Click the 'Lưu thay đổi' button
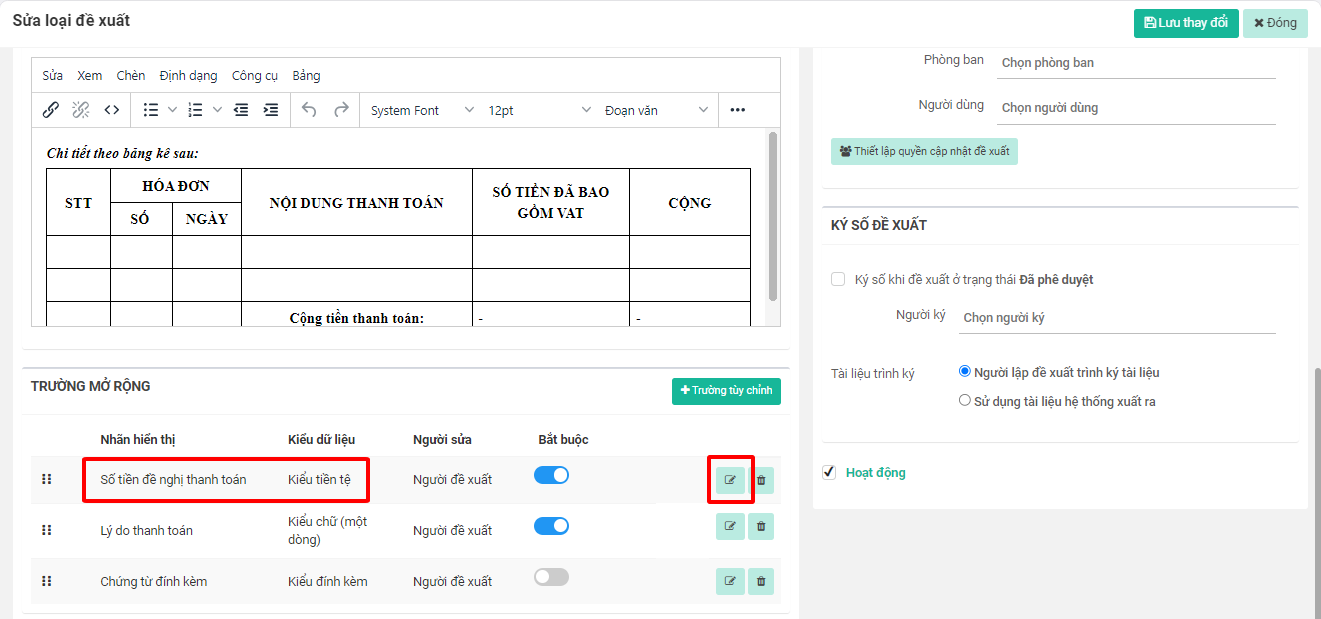Viewport: 1321px width, 619px height. point(1186,23)
